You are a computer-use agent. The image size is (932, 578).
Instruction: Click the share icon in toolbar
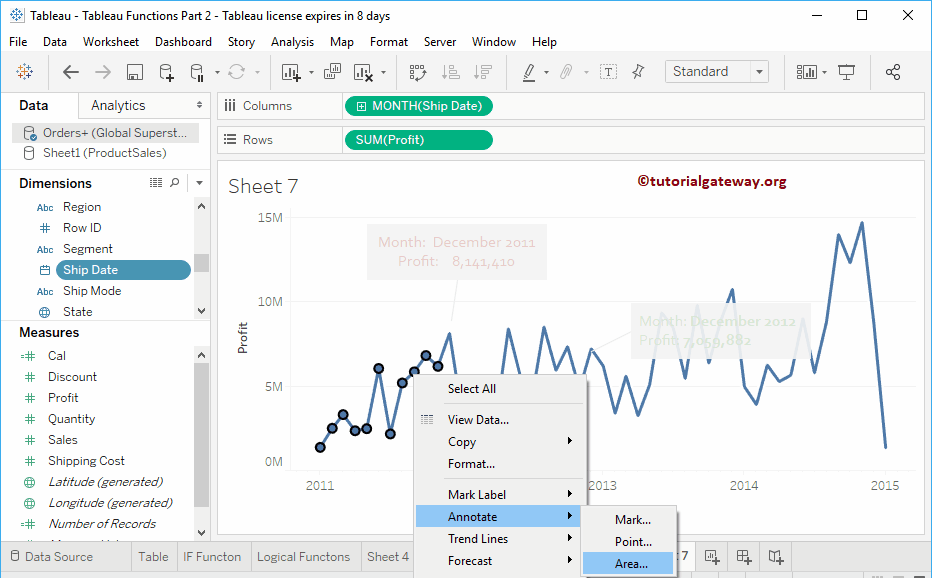point(893,72)
